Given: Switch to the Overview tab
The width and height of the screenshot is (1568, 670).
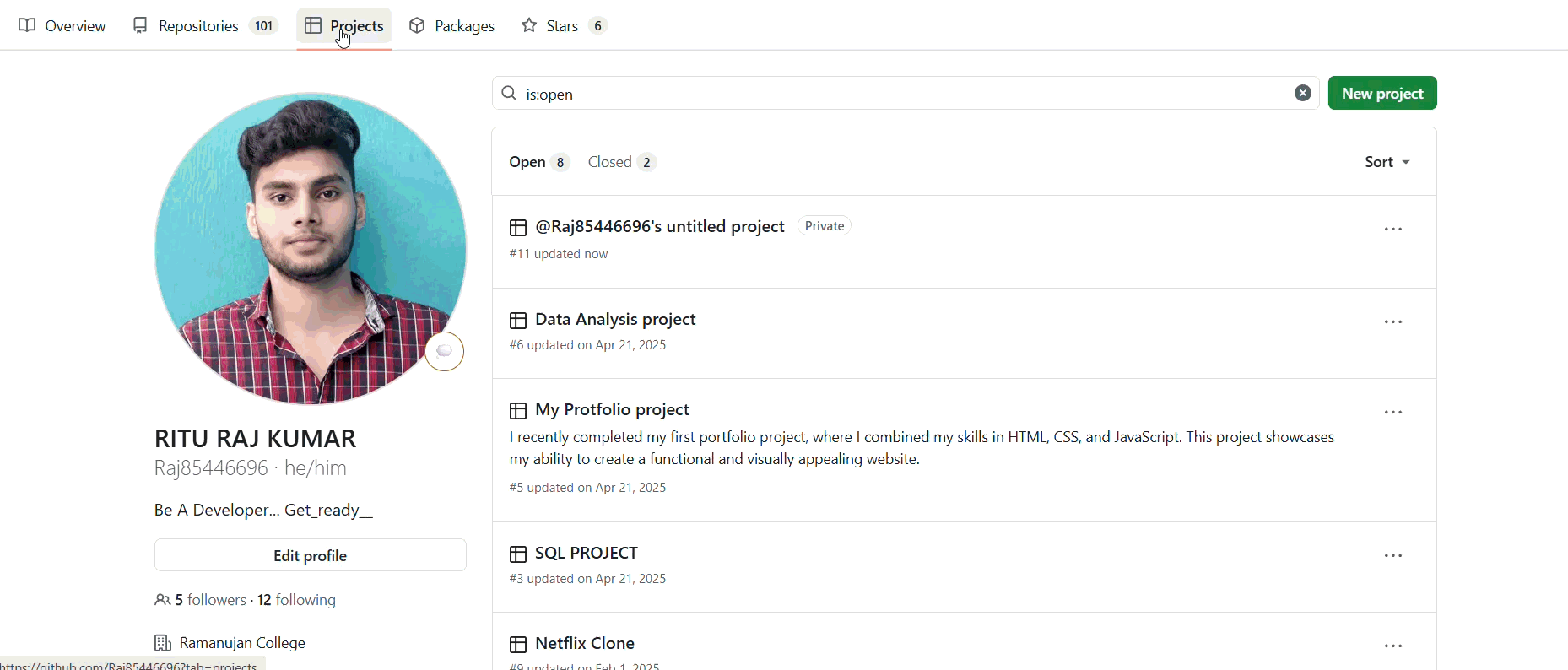Looking at the screenshot, I should coord(62,25).
